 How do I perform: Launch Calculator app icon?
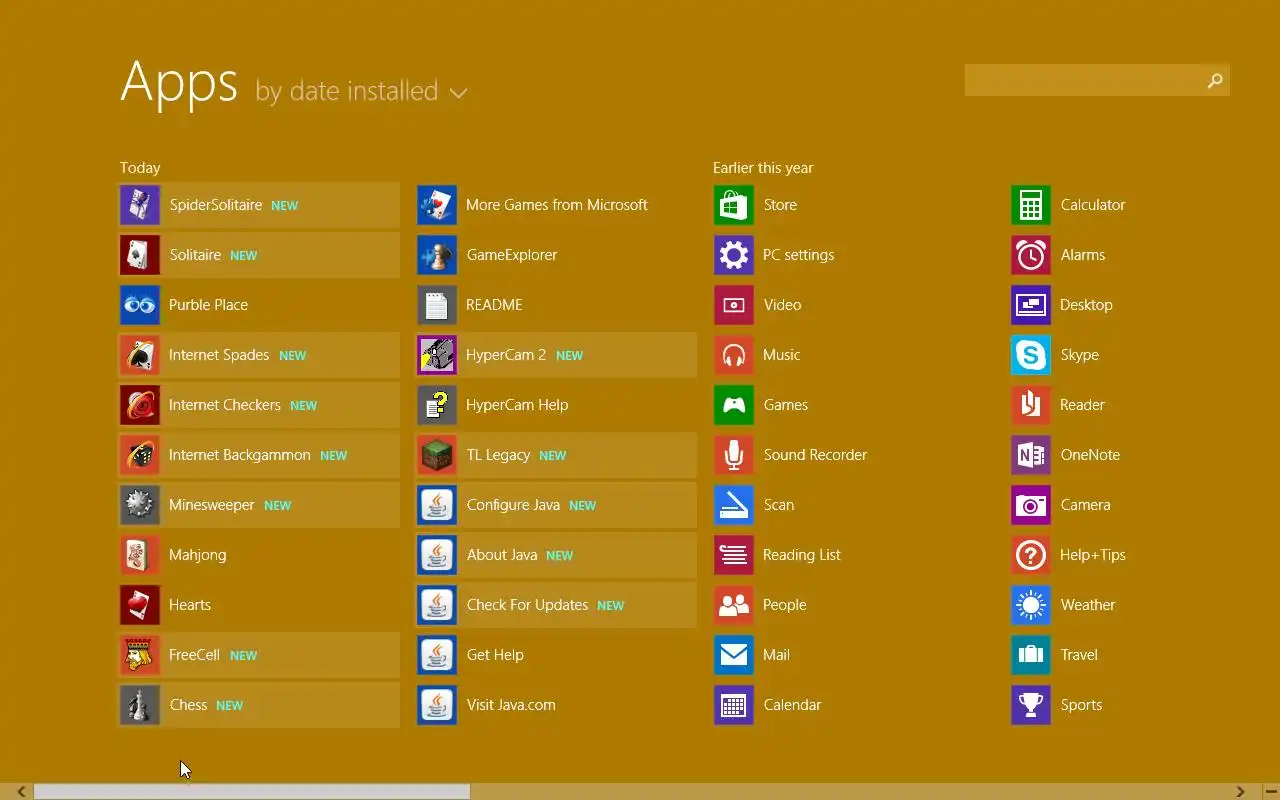1031,205
